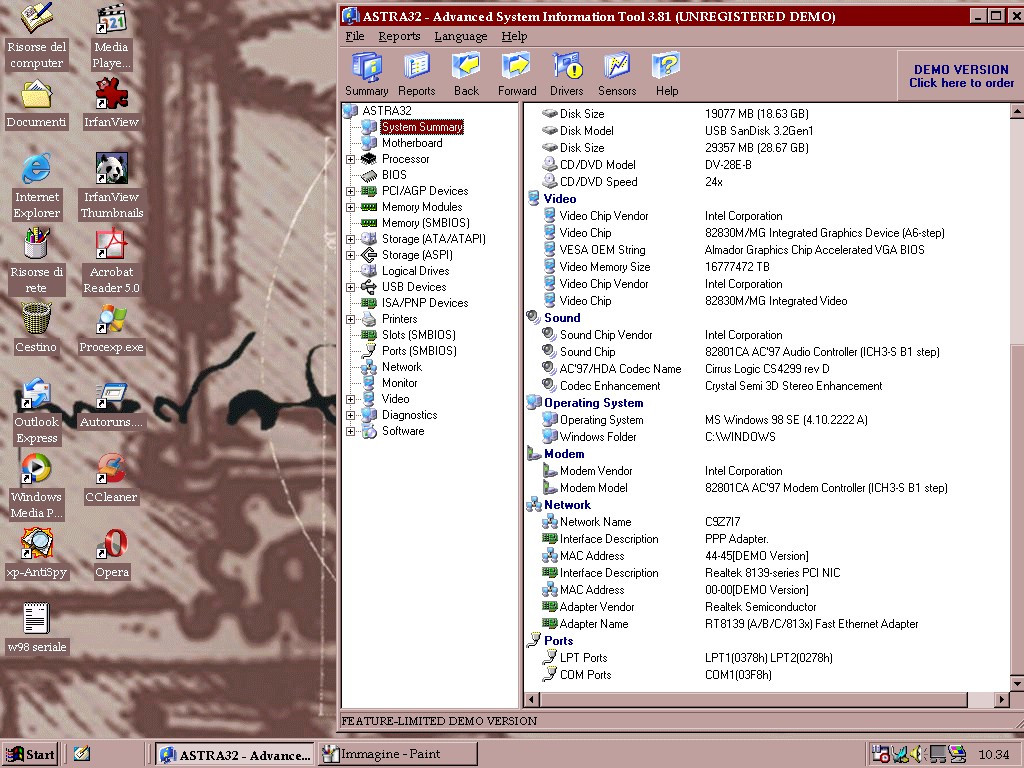The image size is (1024, 768).
Task: Select Motherboard in the tree
Action: (411, 143)
